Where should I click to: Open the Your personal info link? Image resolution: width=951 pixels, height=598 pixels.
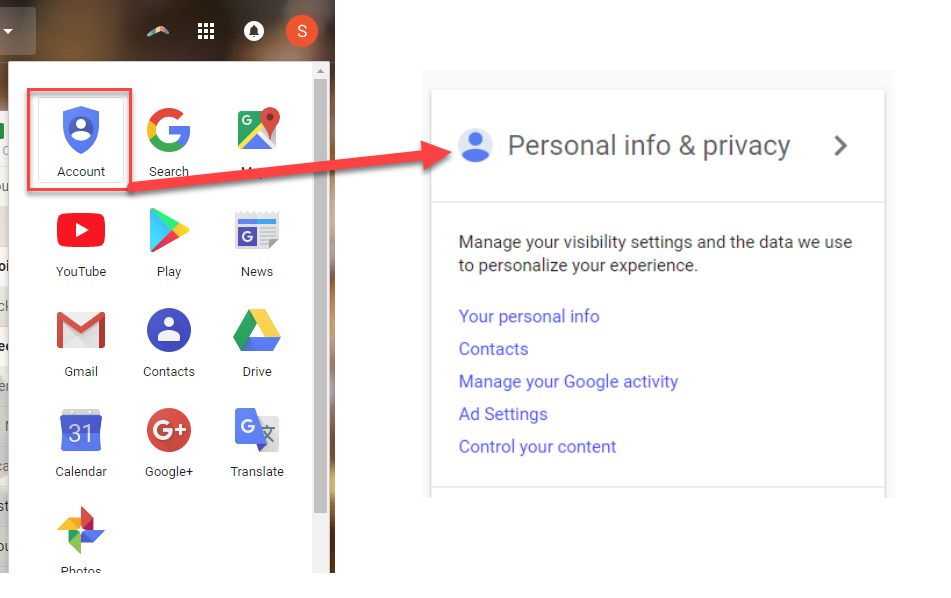(x=529, y=316)
